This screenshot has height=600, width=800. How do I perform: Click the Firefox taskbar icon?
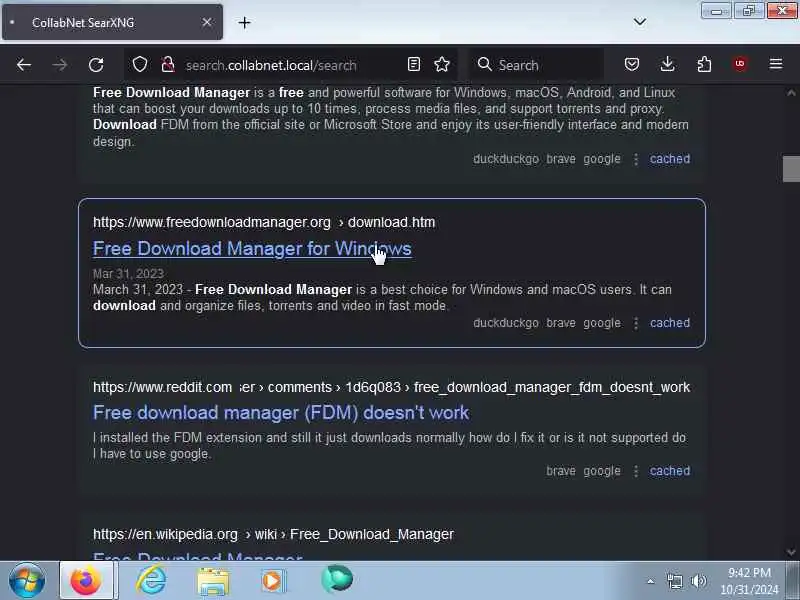(x=86, y=581)
